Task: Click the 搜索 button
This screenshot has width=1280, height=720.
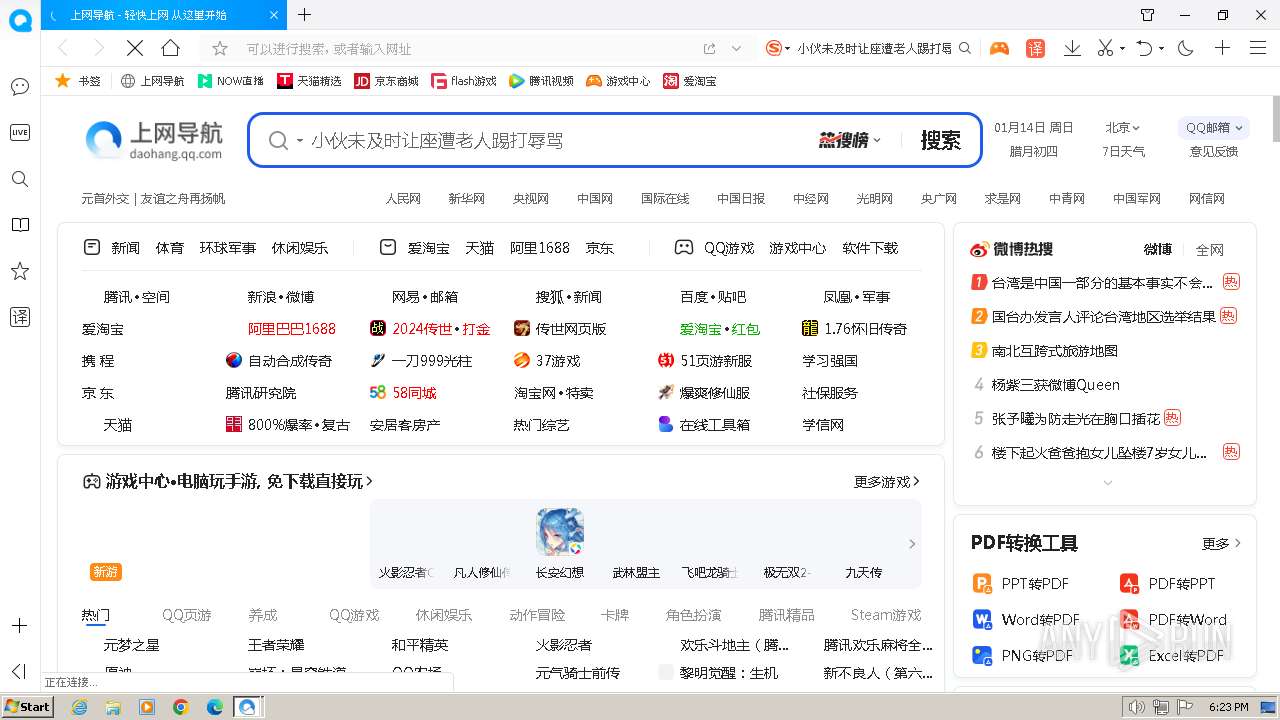Action: (940, 140)
